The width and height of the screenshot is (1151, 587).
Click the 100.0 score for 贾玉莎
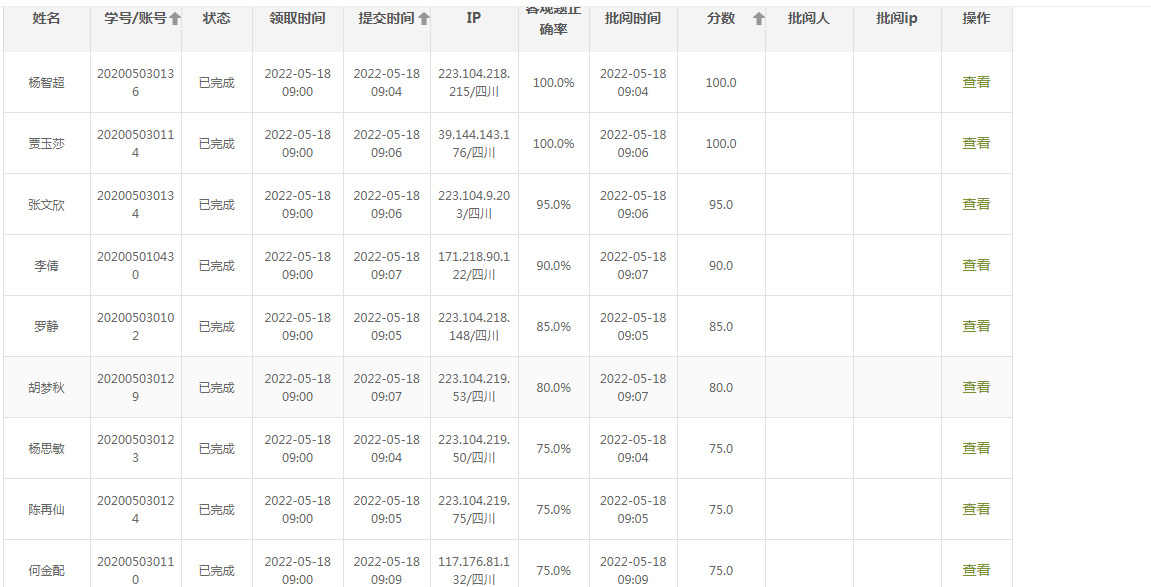(721, 144)
